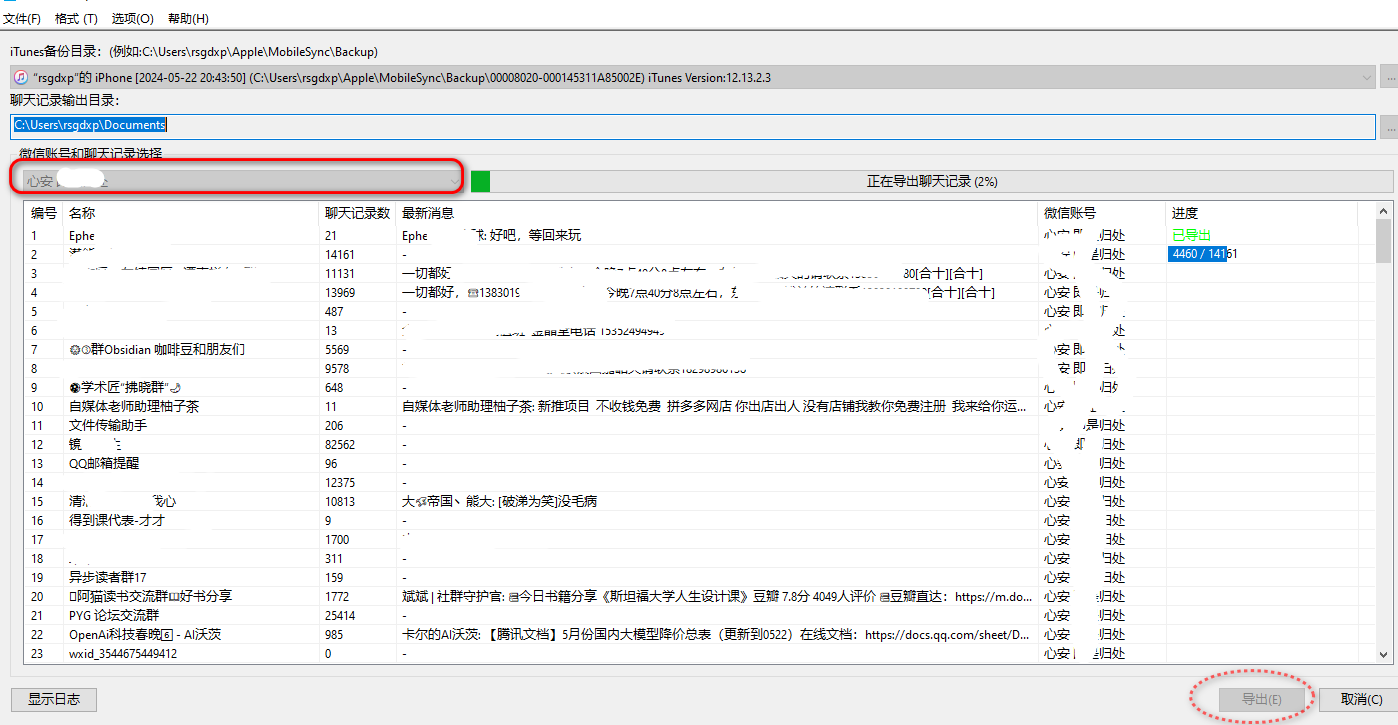This screenshot has width=1398, height=725.
Task: Select the QQ邮箱提醒 row
Action: click(x=700, y=463)
